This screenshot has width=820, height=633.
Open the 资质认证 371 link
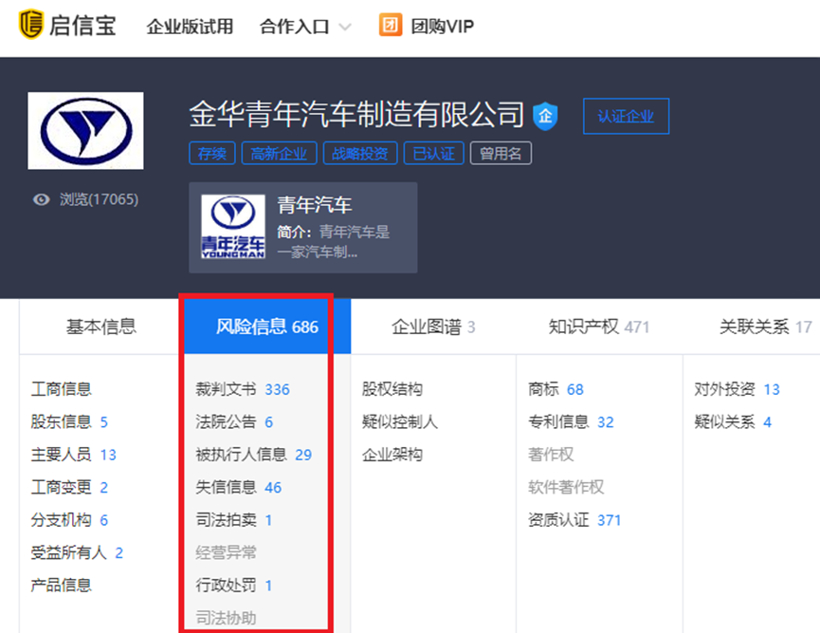click(x=575, y=519)
